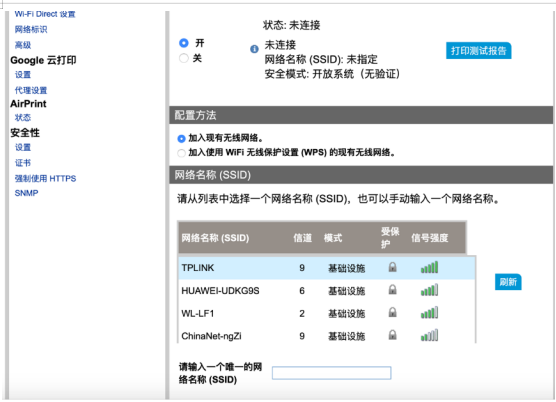Click the blue info icon beside 未连接

click(254, 49)
